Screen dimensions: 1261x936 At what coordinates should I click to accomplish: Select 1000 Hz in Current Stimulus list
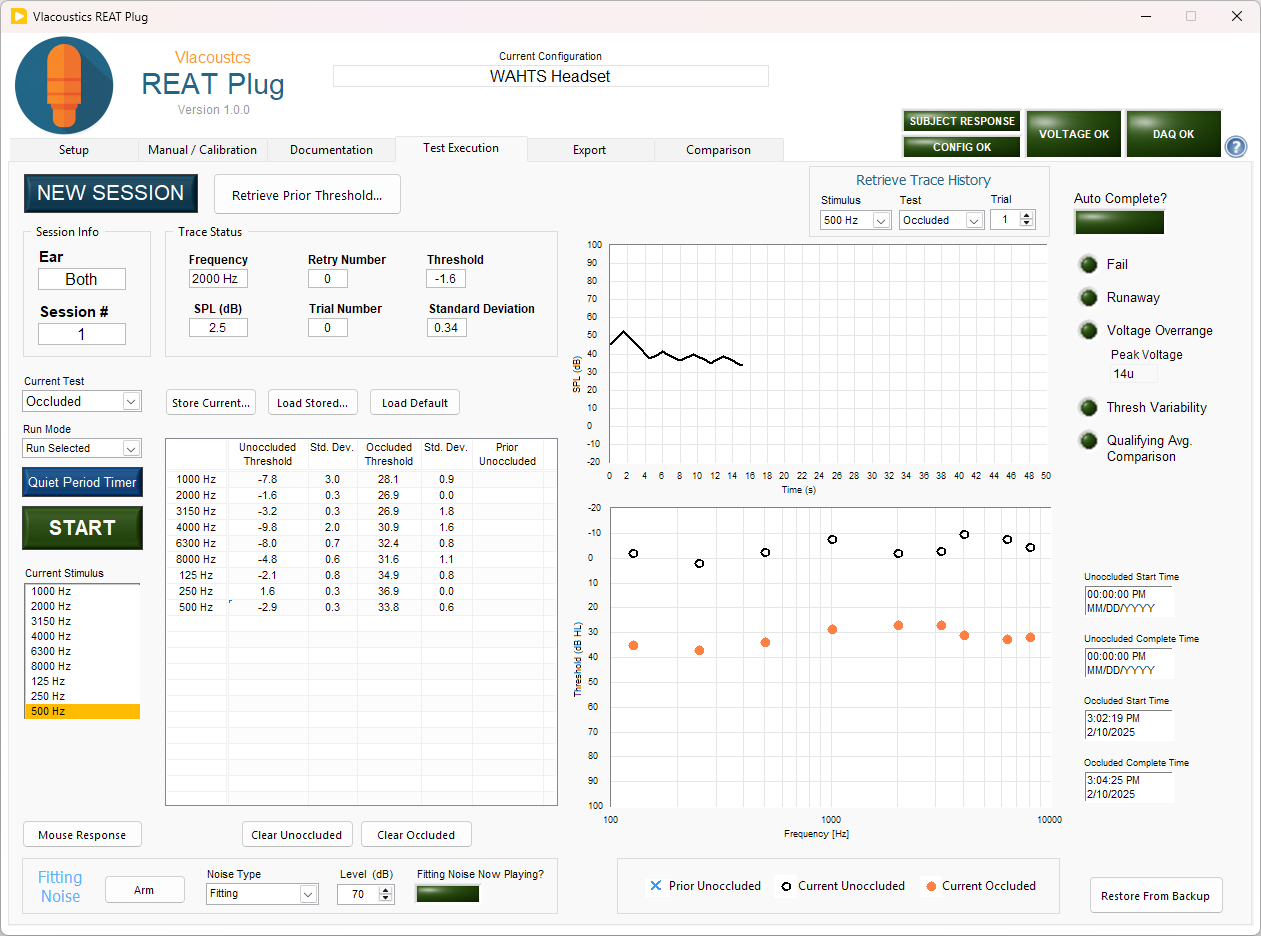tap(82, 591)
